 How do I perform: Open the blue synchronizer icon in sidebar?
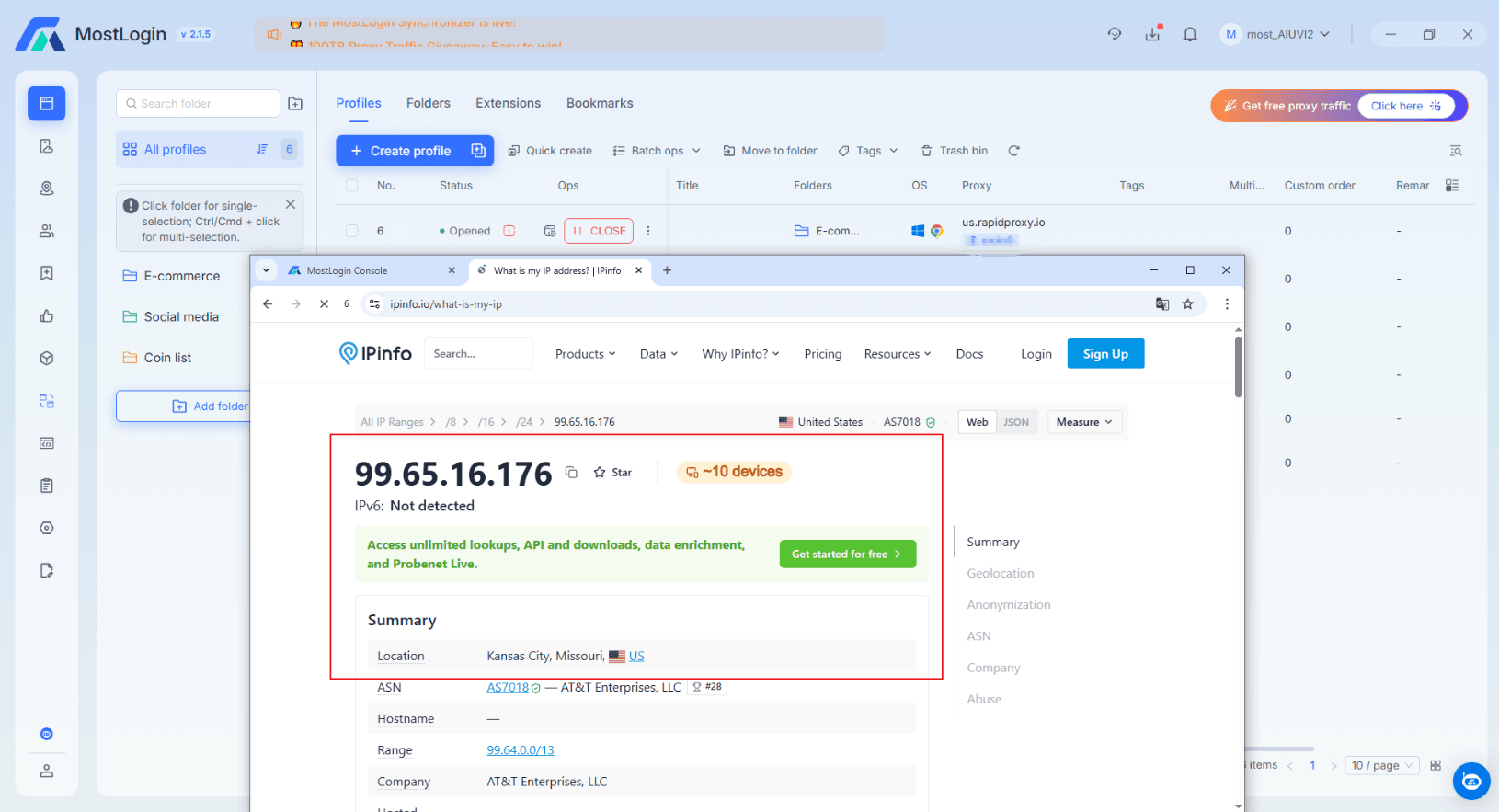(x=47, y=401)
